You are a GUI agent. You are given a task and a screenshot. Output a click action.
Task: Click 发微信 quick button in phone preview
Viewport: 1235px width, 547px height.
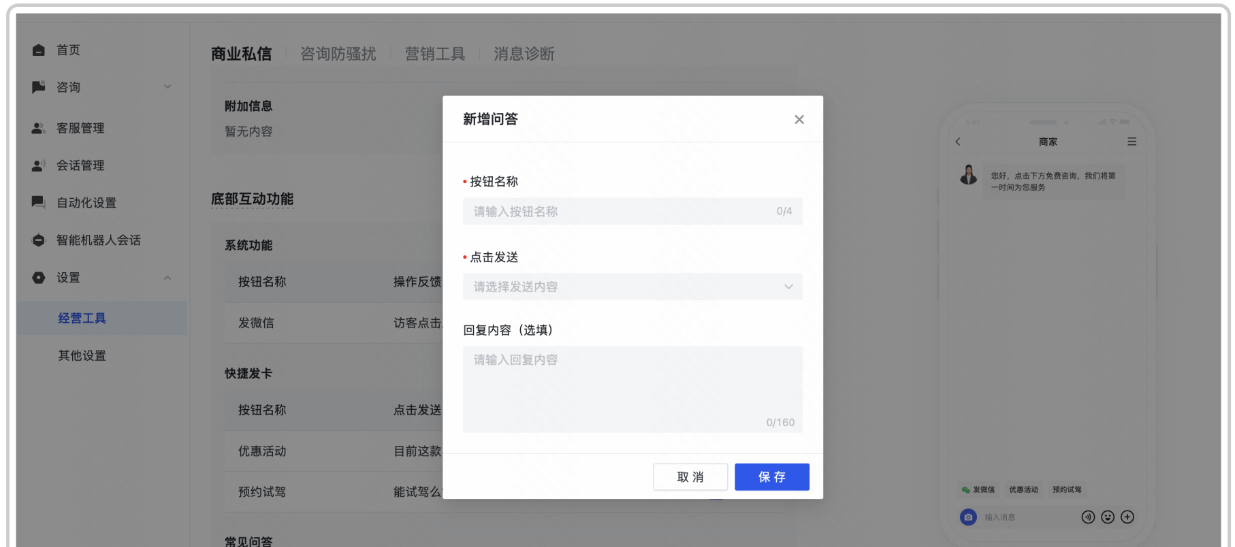pyautogui.click(x=978, y=490)
